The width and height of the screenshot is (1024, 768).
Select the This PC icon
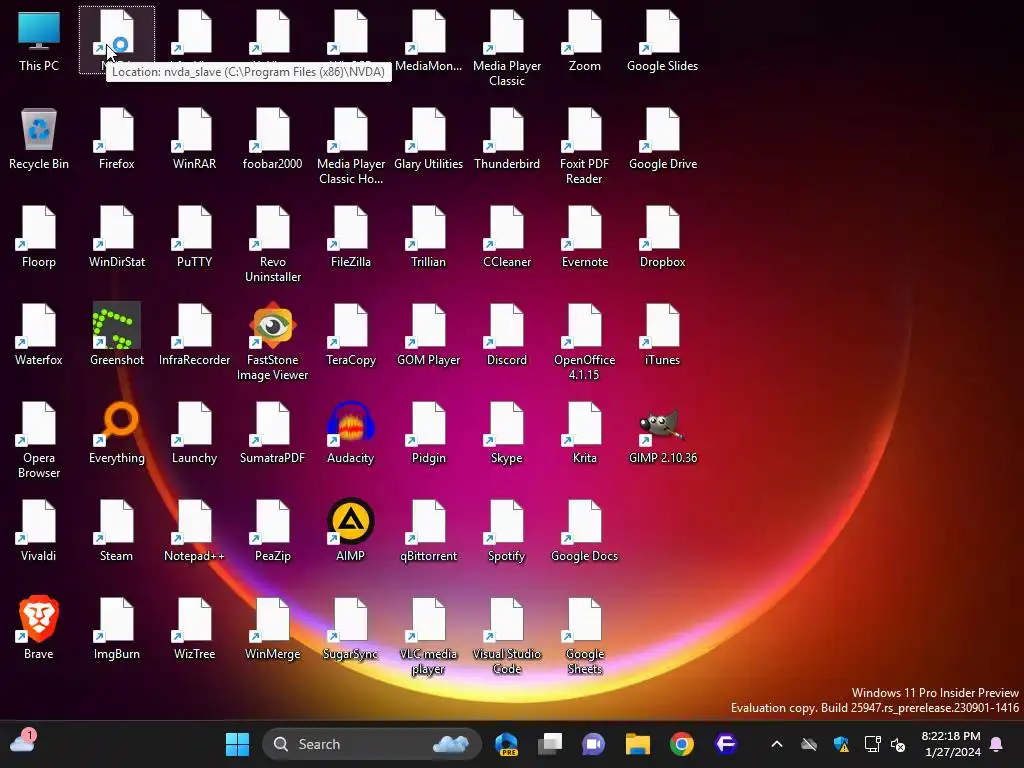(39, 41)
